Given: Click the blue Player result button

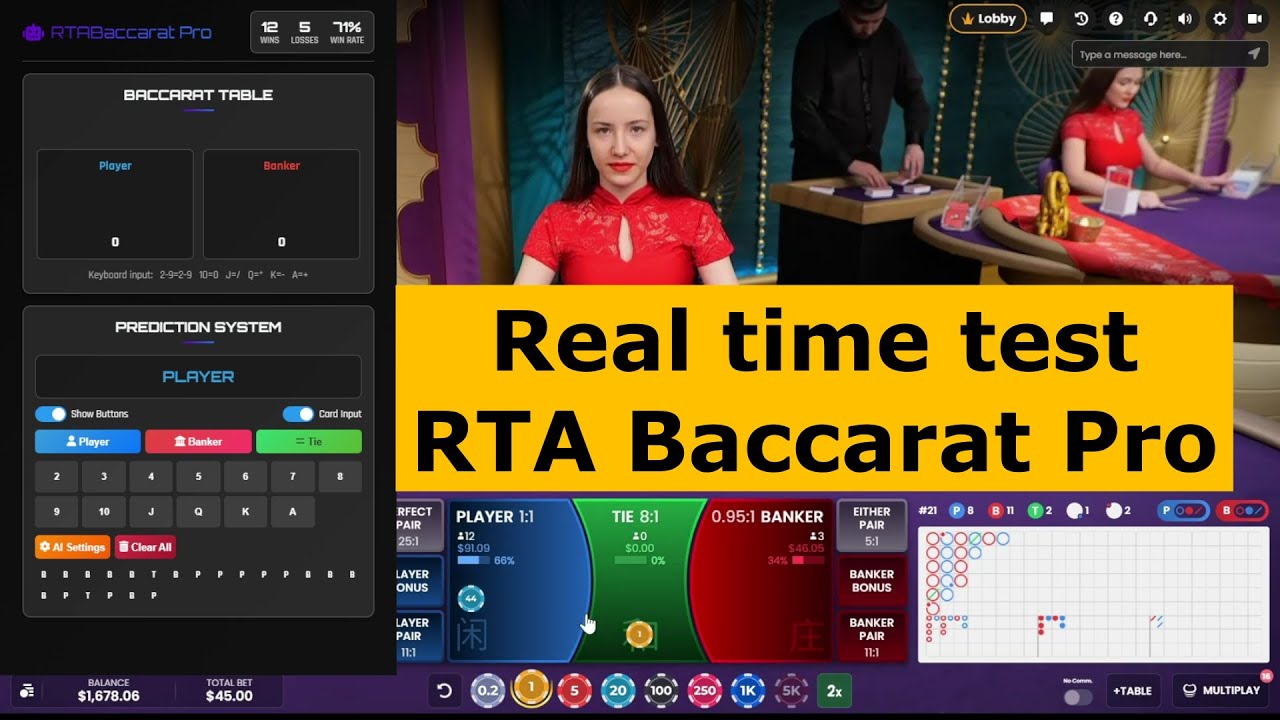Looking at the screenshot, I should (88, 442).
